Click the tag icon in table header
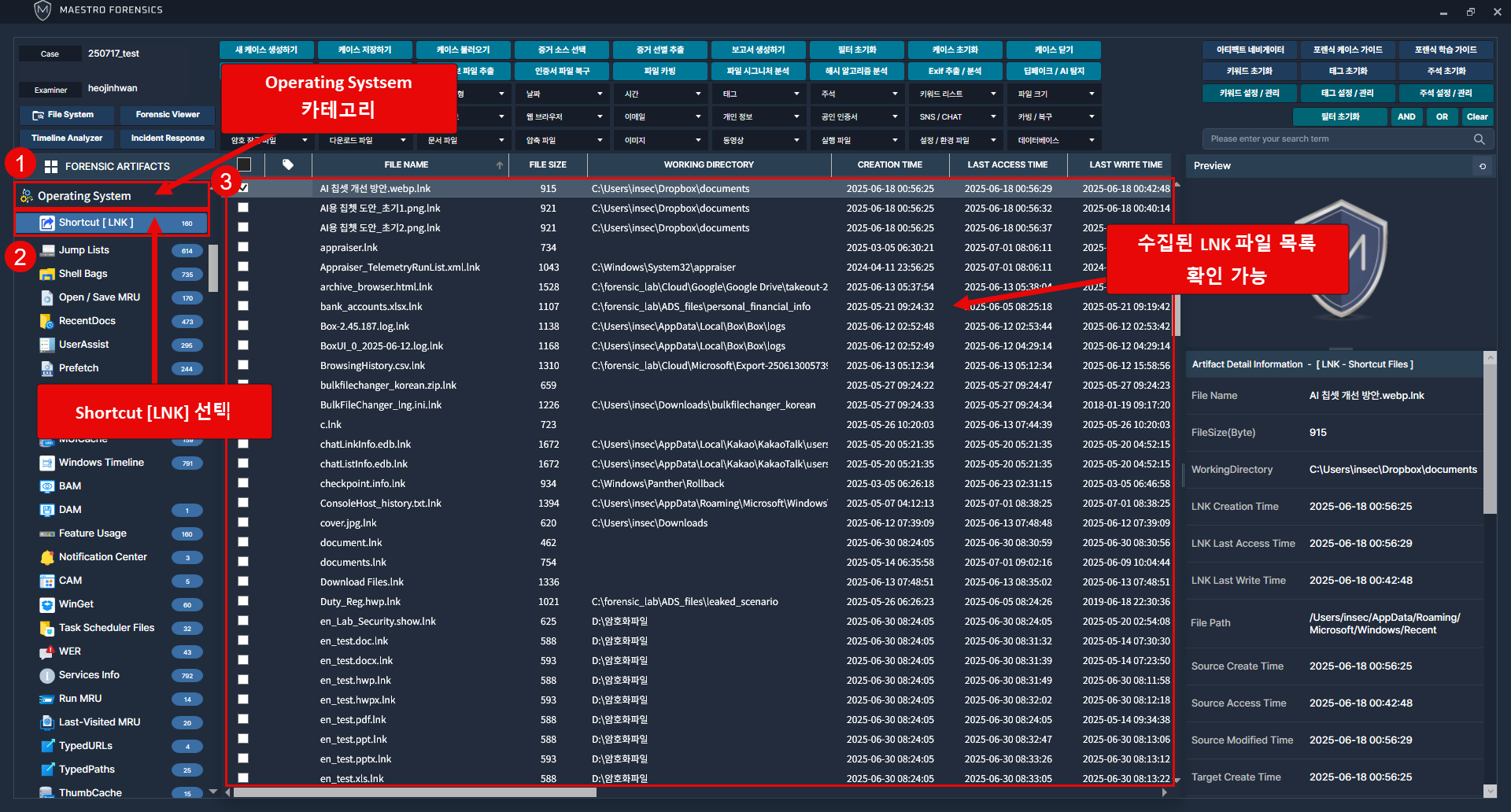This screenshot has width=1511, height=812. point(288,164)
